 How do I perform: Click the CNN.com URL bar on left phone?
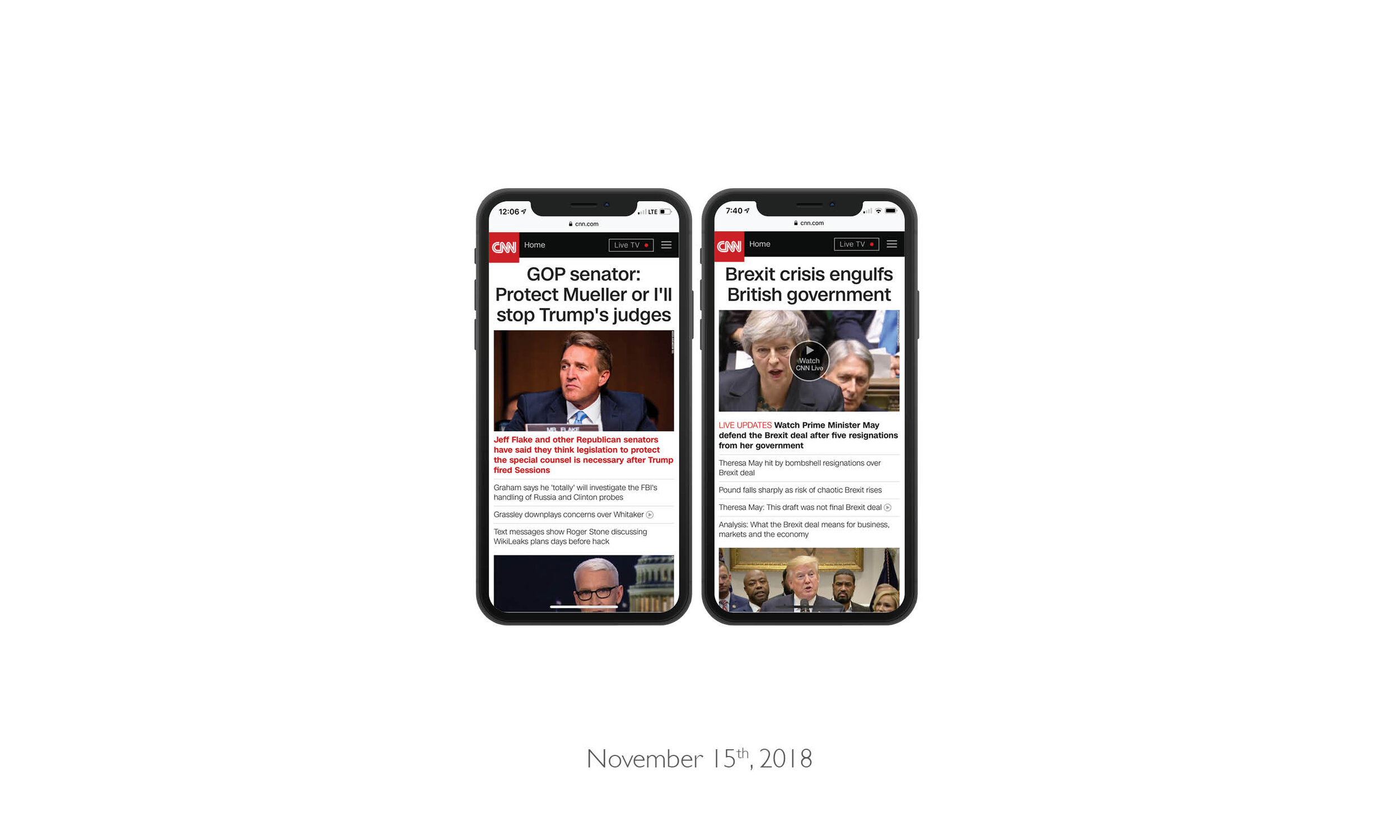pyautogui.click(x=583, y=222)
